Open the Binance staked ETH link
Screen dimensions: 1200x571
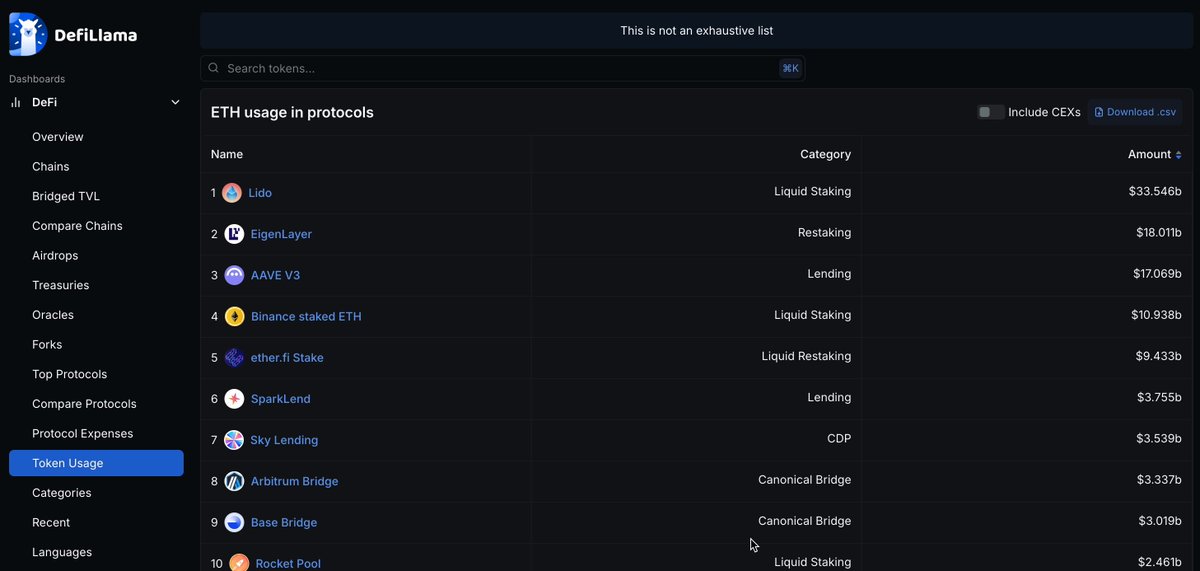coord(306,316)
